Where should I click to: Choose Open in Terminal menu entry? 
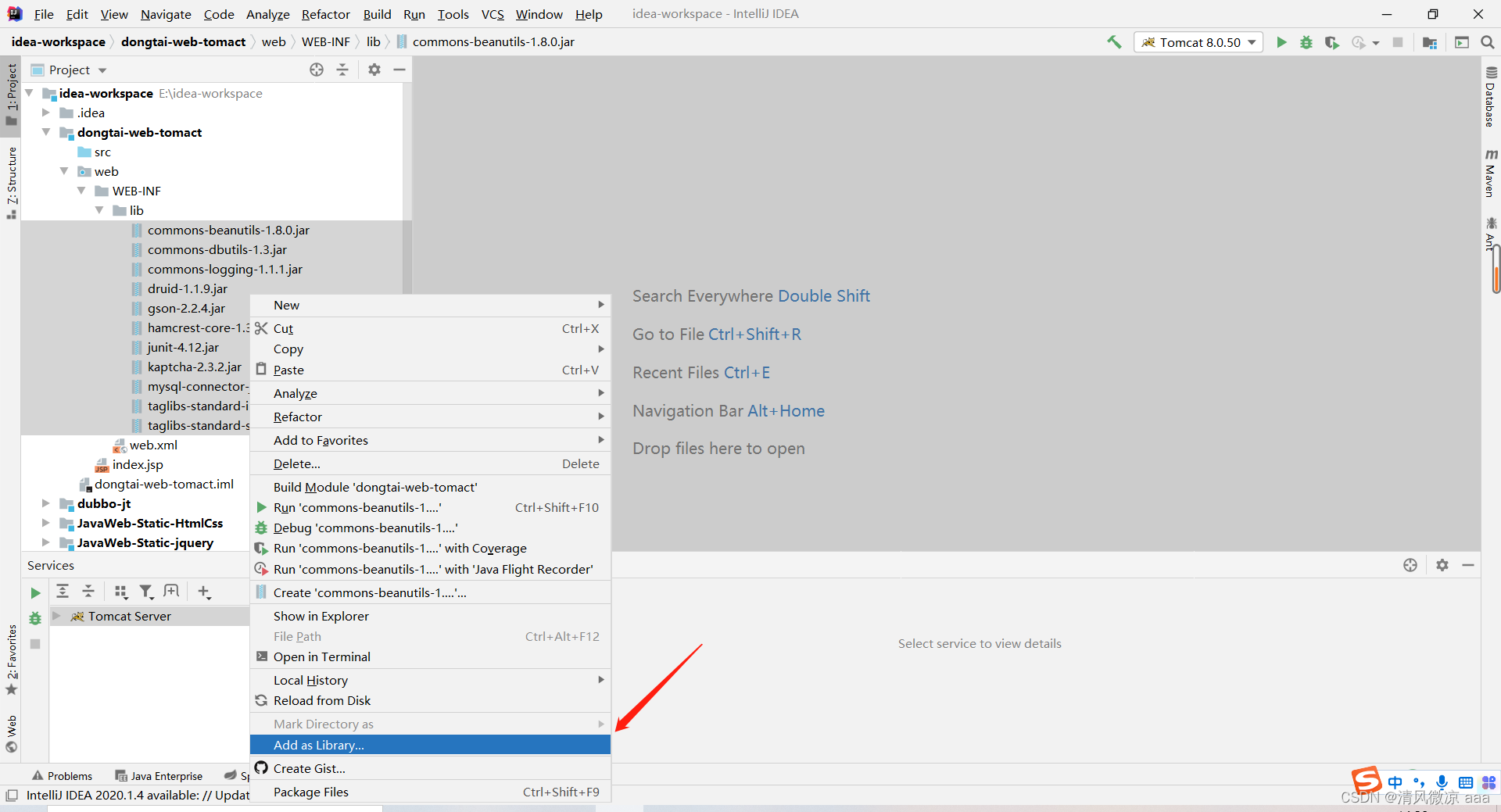430,656
